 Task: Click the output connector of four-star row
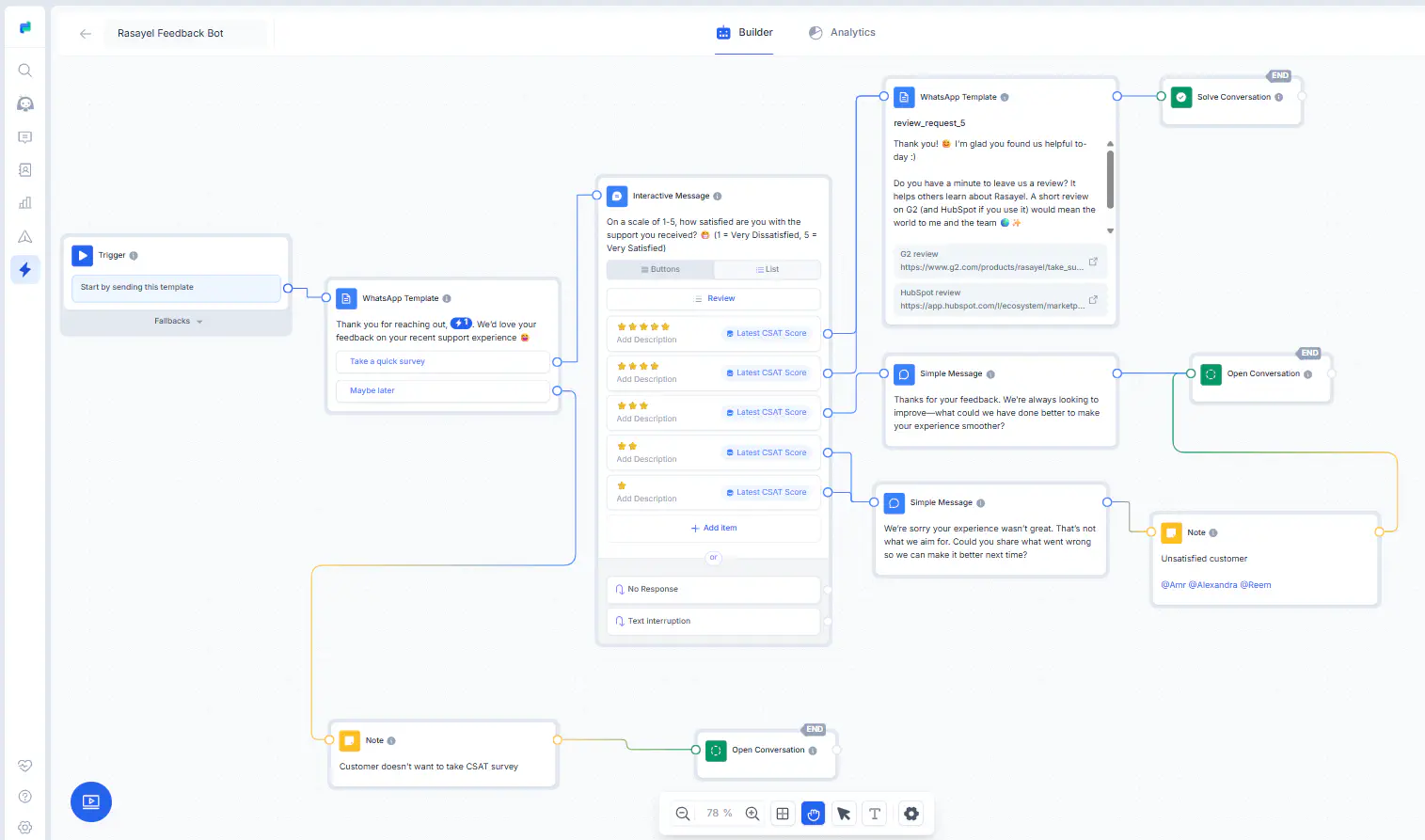828,373
